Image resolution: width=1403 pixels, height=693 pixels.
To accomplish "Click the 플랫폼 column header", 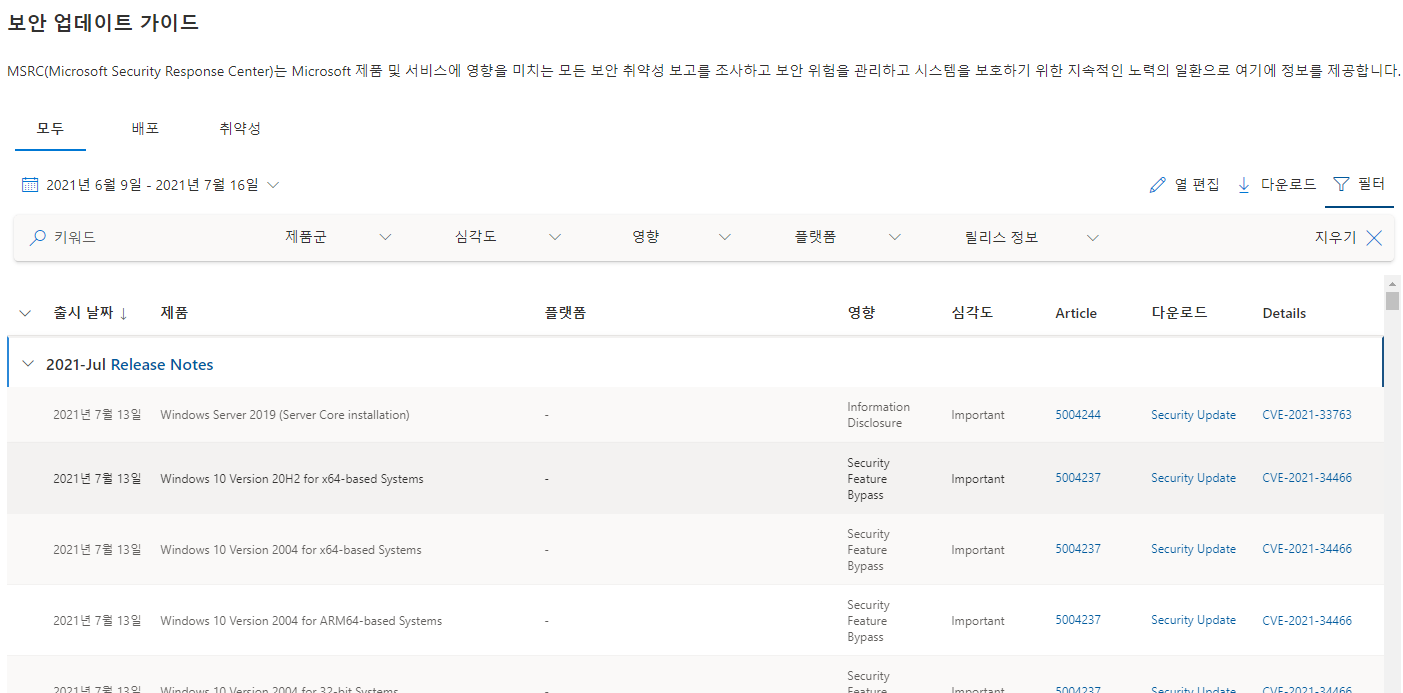I will (565, 313).
